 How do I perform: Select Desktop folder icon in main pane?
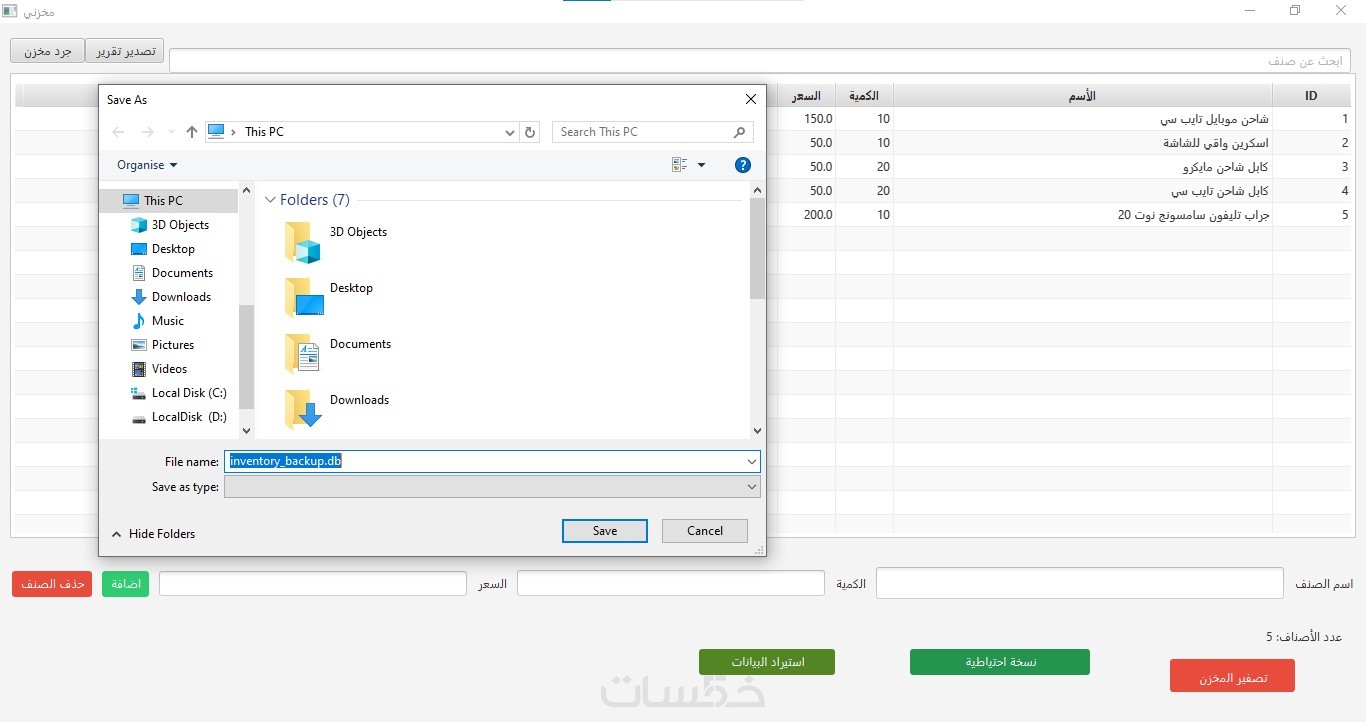303,297
